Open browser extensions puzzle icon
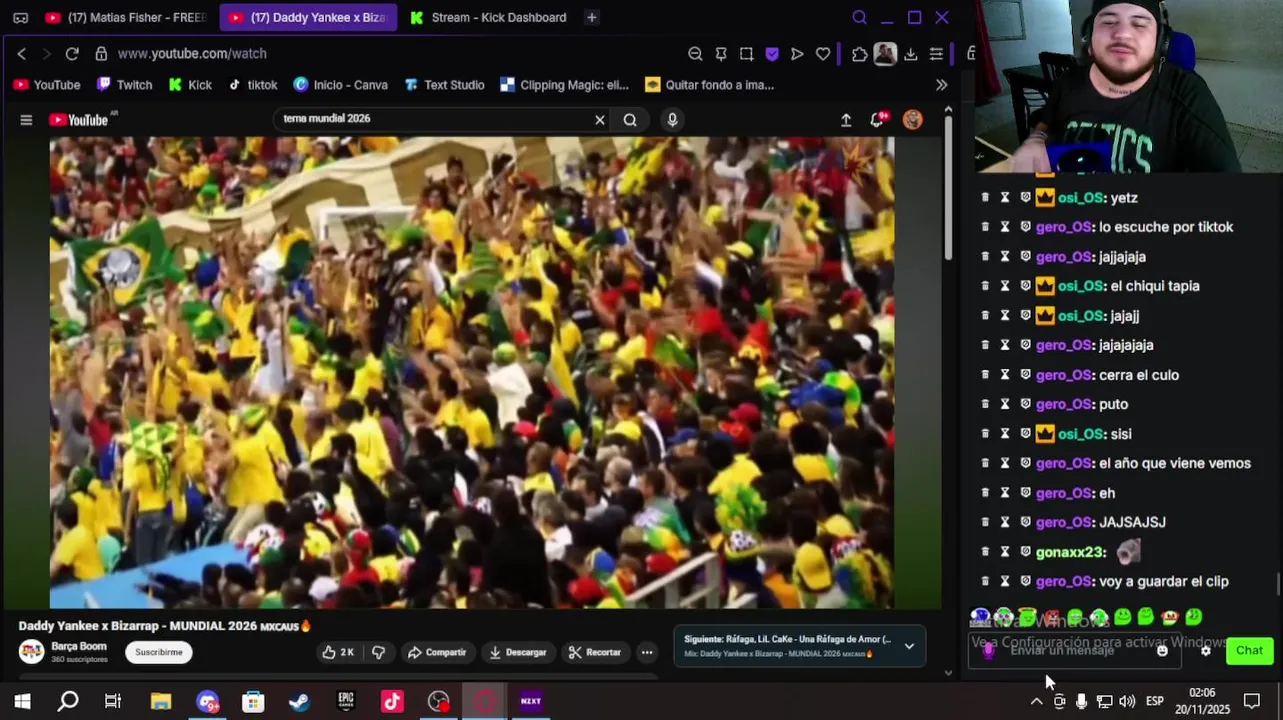 tap(860, 54)
